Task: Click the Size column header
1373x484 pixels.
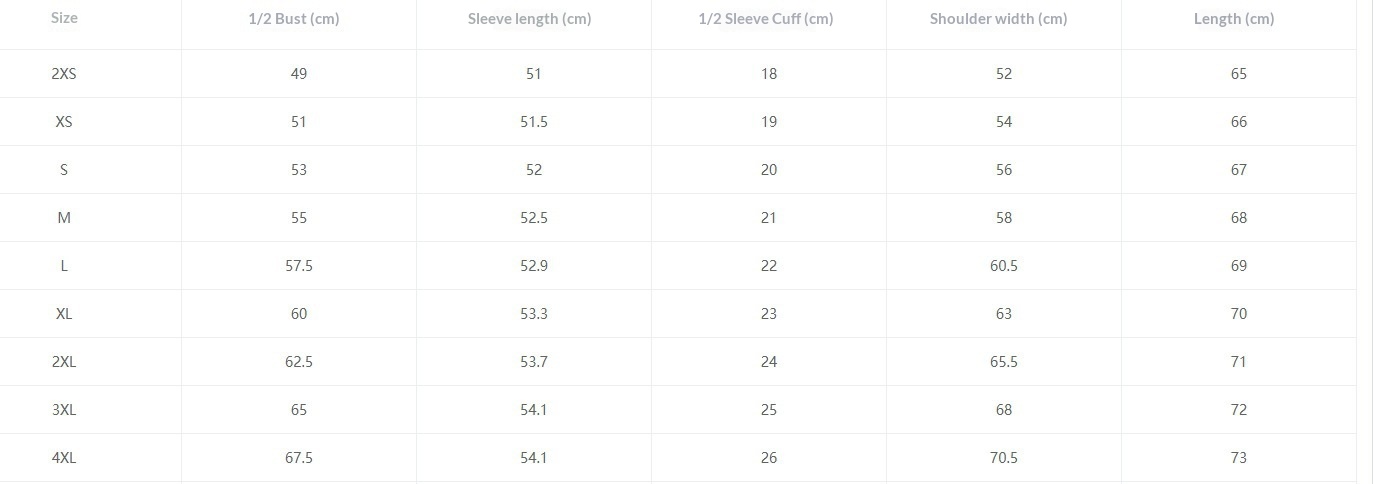Action: [64, 18]
